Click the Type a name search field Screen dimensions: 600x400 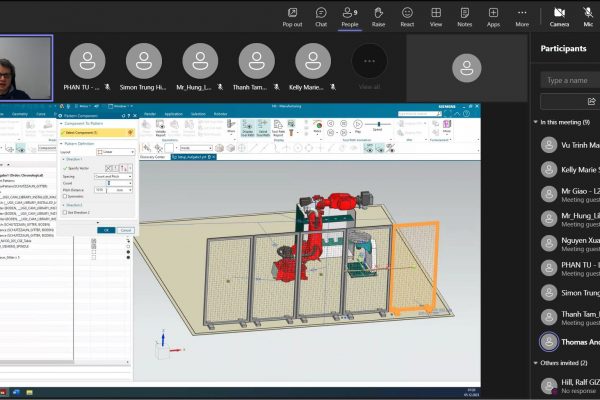click(x=570, y=79)
